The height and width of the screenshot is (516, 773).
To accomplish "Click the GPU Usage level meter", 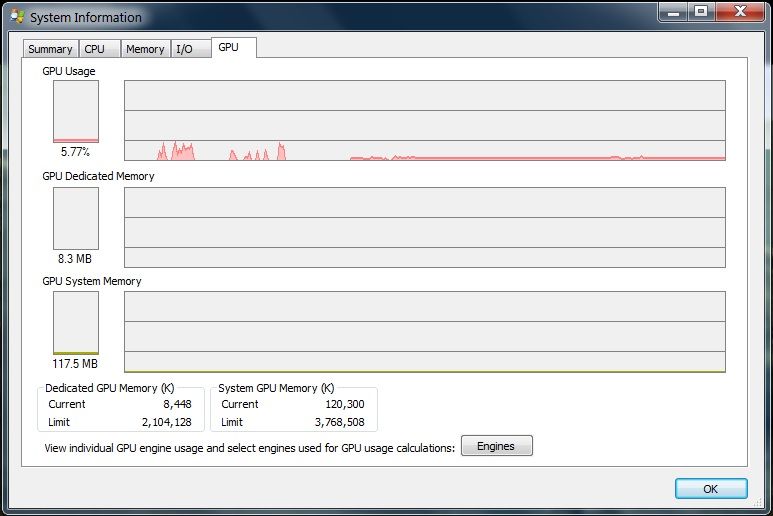I will point(76,111).
